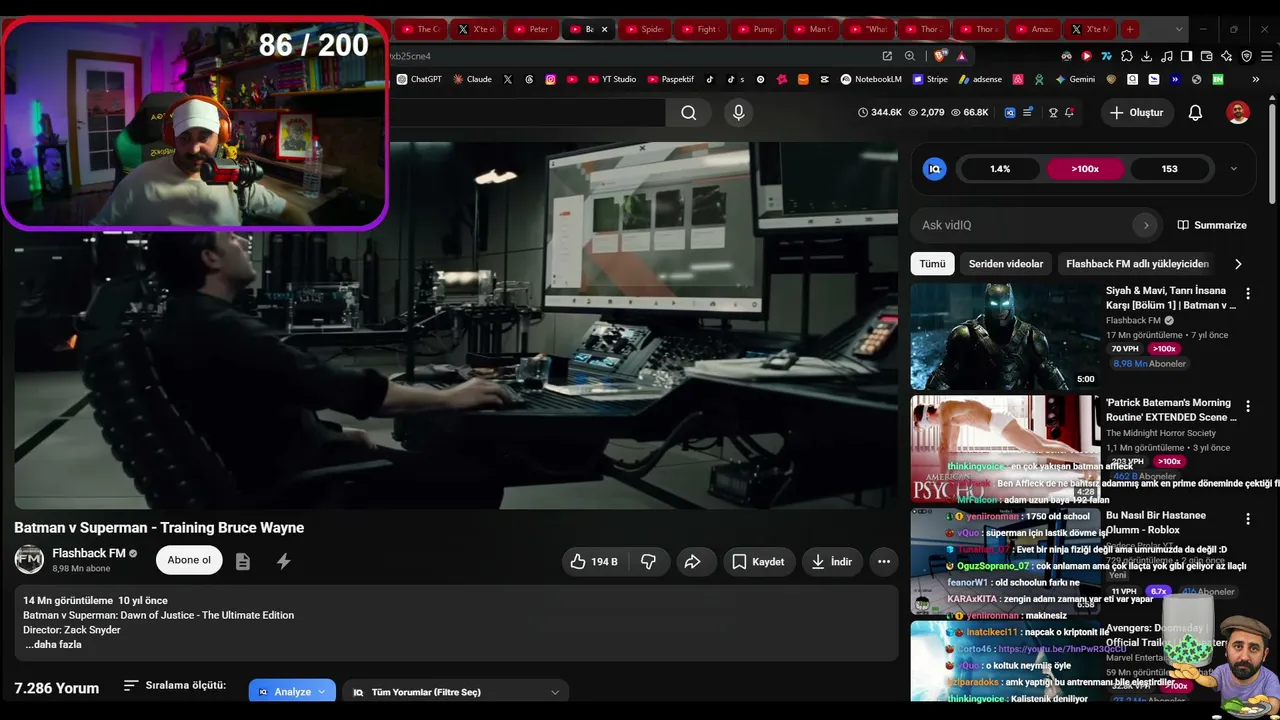Click the >100x score pill in vidIQ bar
The image size is (1280, 720).
(x=1085, y=169)
